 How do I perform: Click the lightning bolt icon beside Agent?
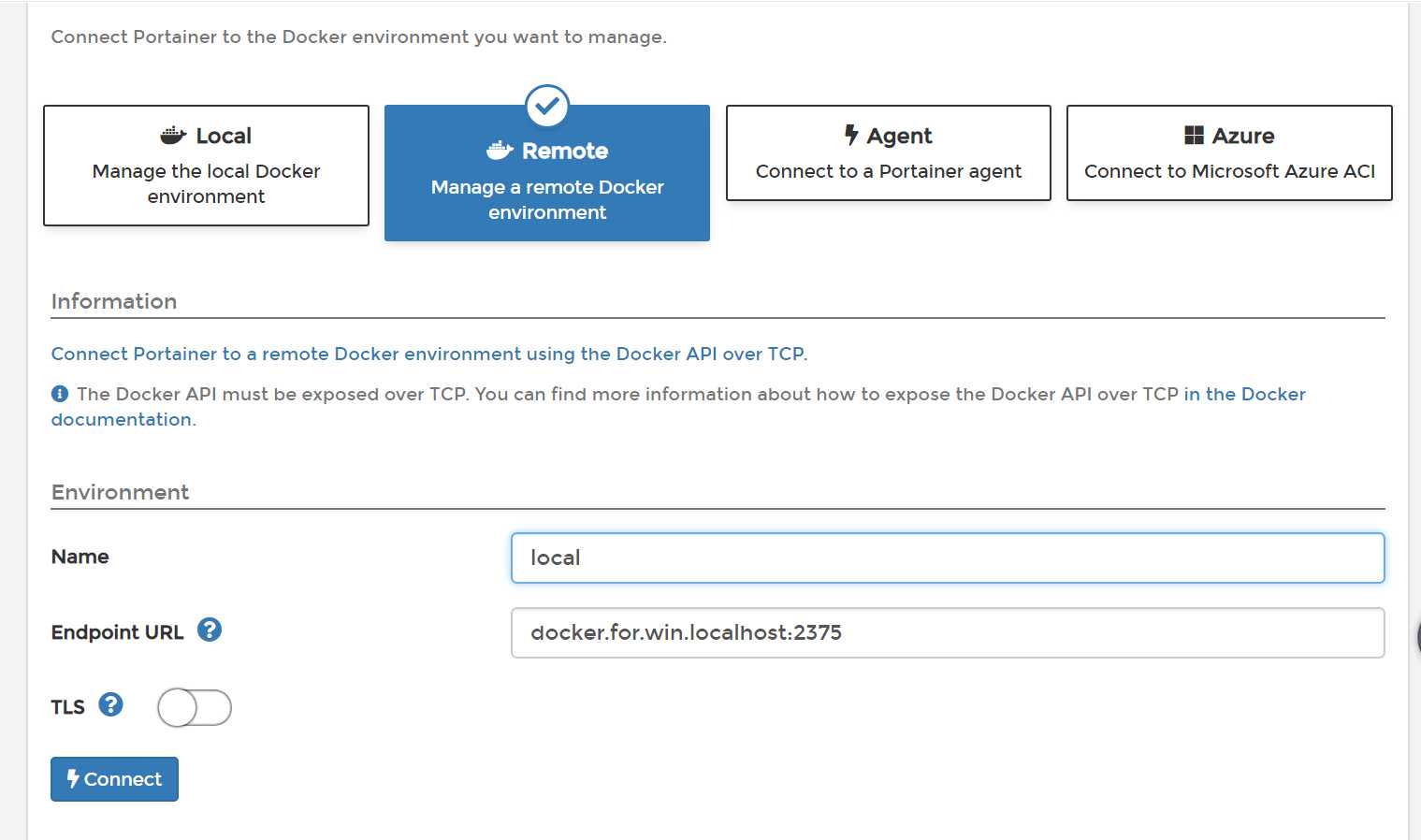851,136
